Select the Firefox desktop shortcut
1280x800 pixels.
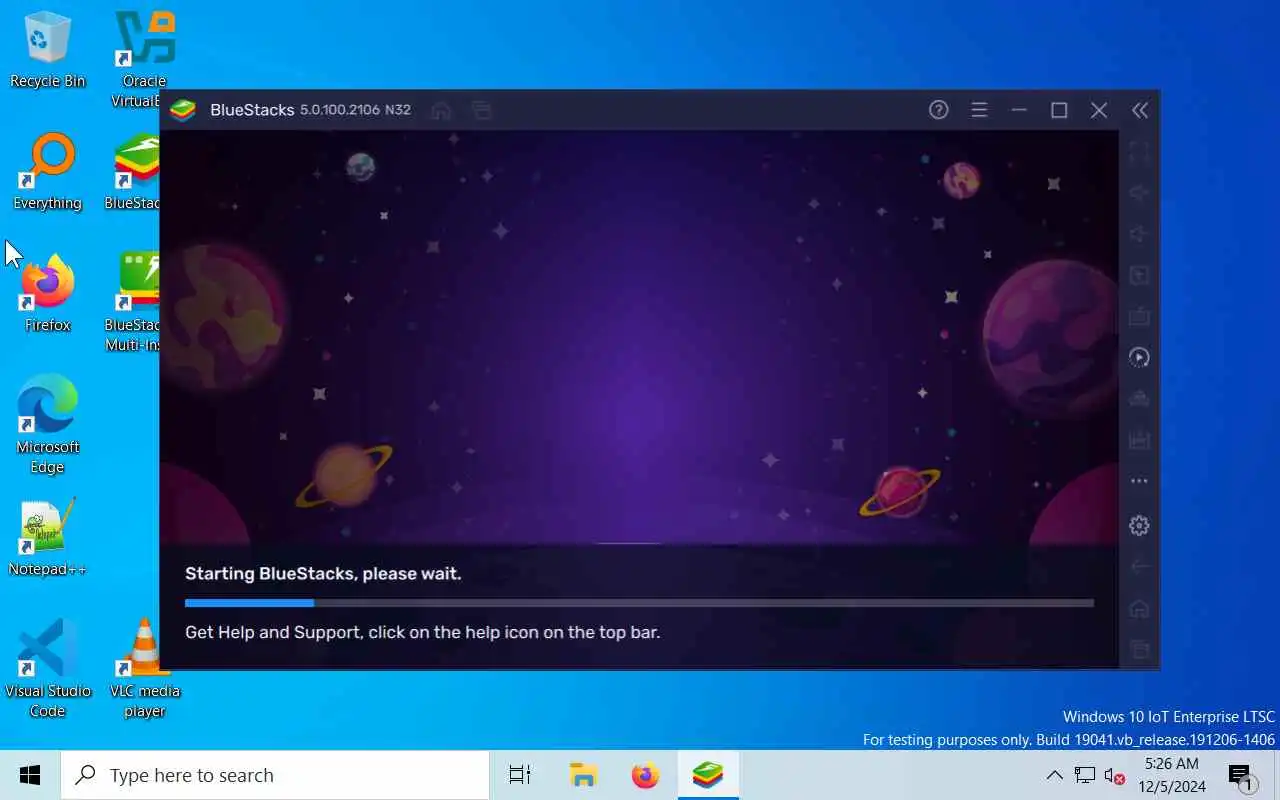point(47,294)
